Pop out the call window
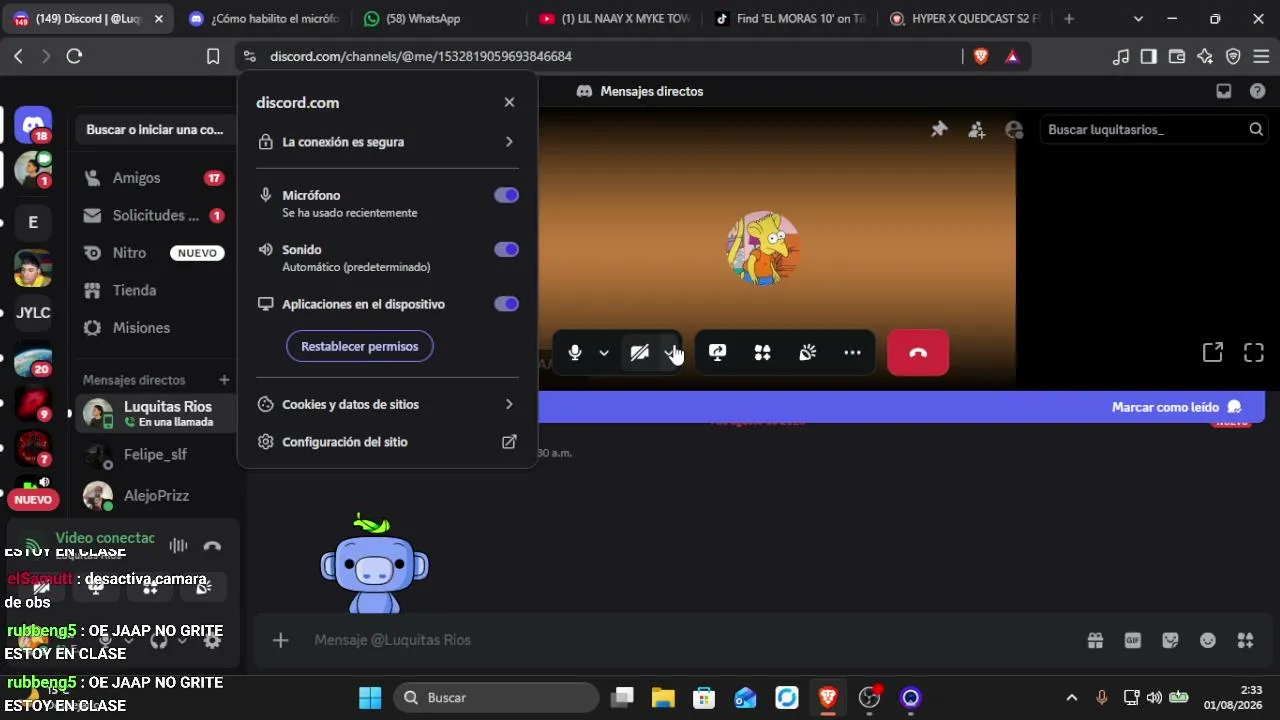Screen dimensions: 1280x720 (1213, 352)
